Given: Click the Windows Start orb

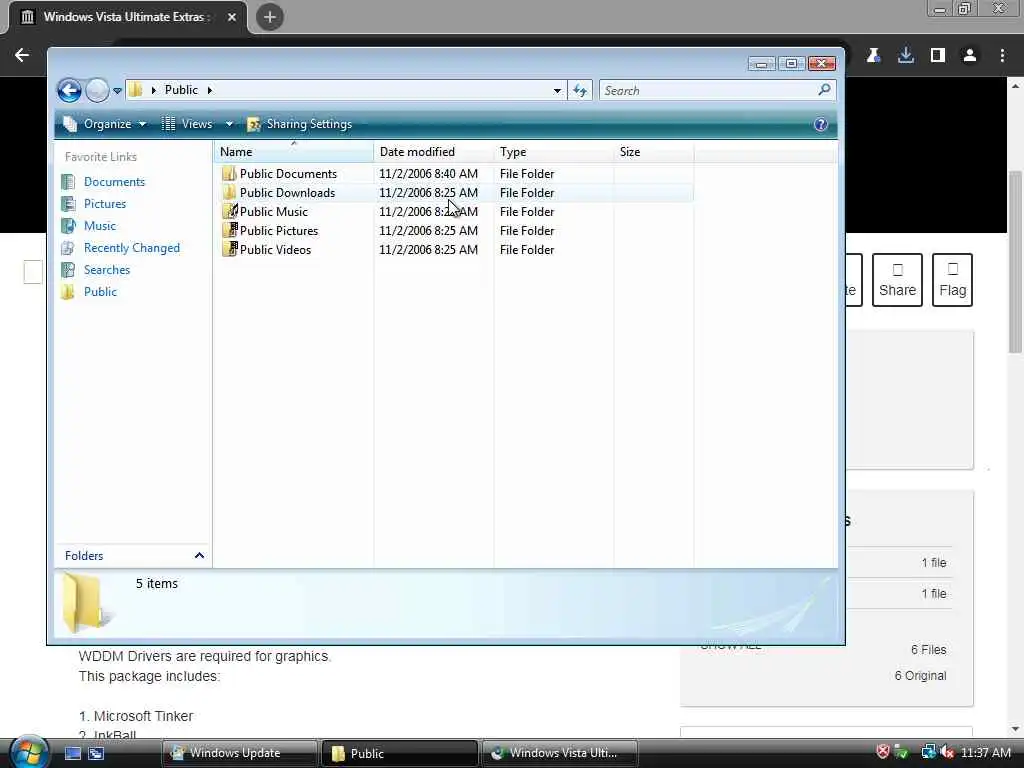Looking at the screenshot, I should pyautogui.click(x=29, y=751).
